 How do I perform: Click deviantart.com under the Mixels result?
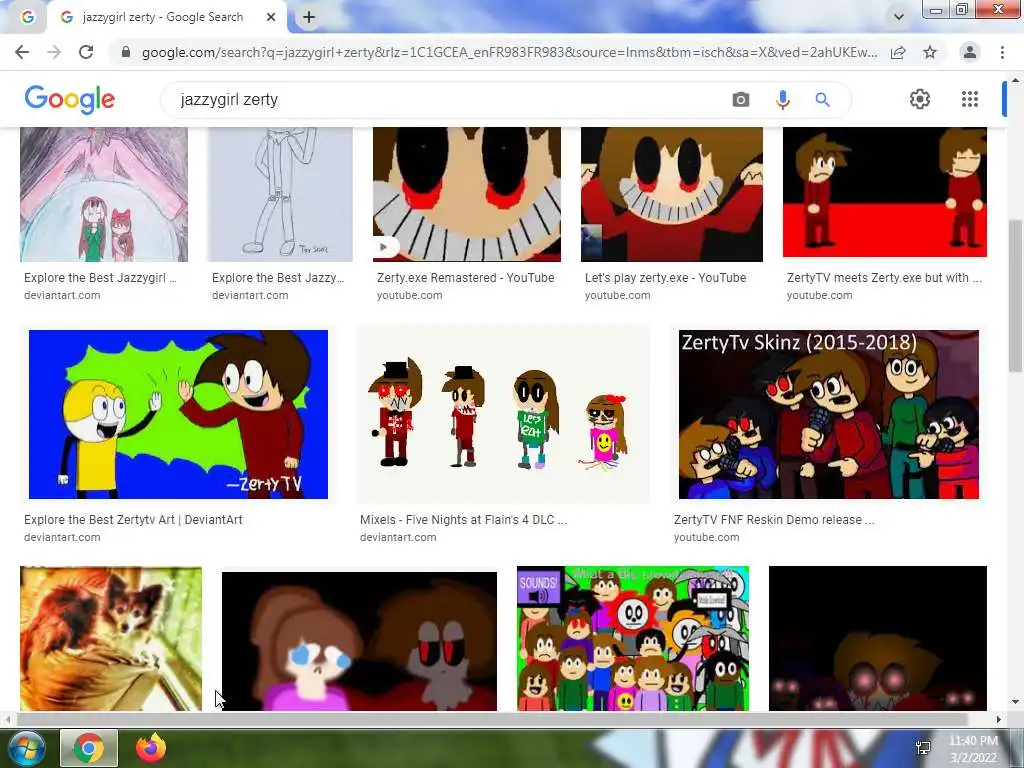(398, 537)
